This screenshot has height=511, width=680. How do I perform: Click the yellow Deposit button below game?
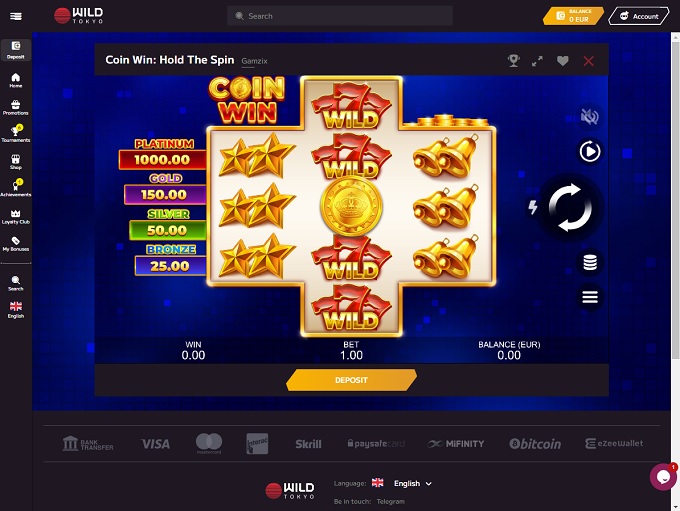click(351, 380)
